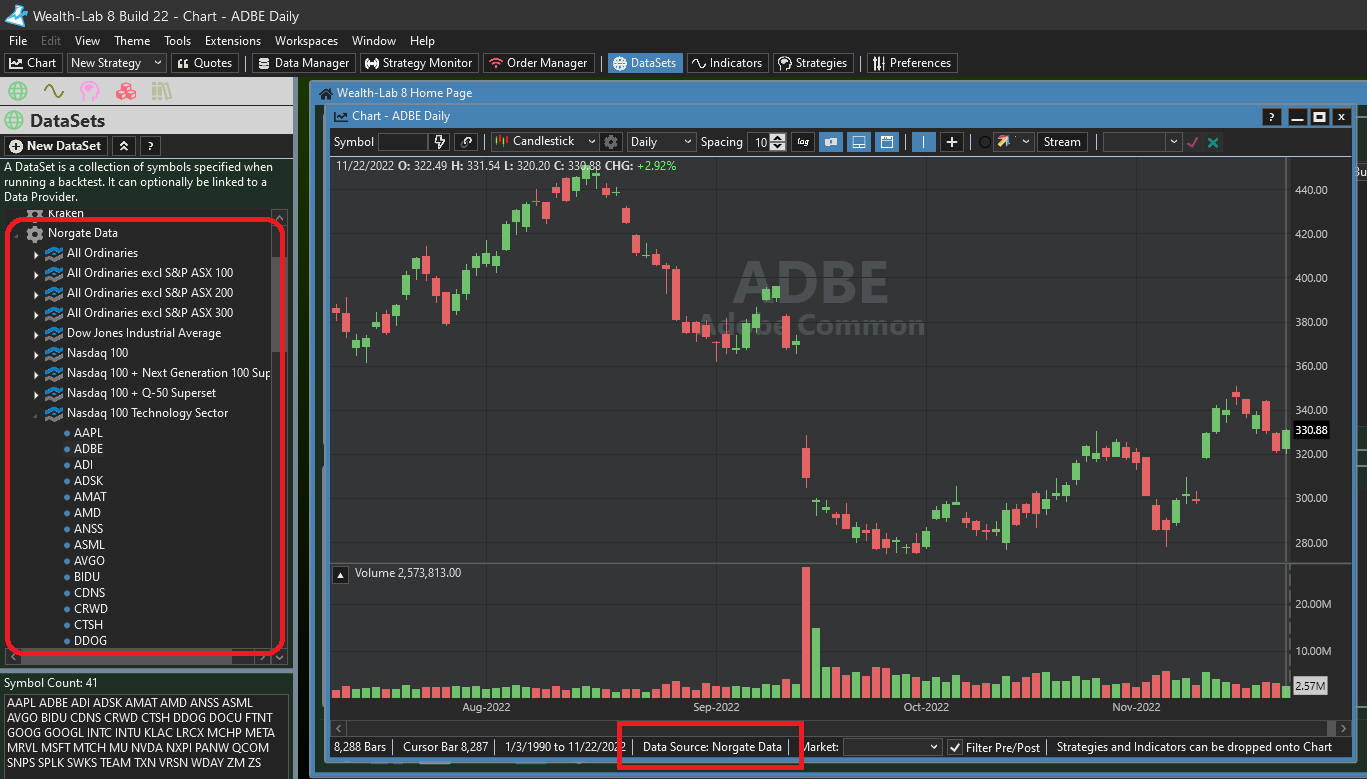Toggle the log scale chart button
This screenshot has width=1367, height=779.
tap(803, 142)
